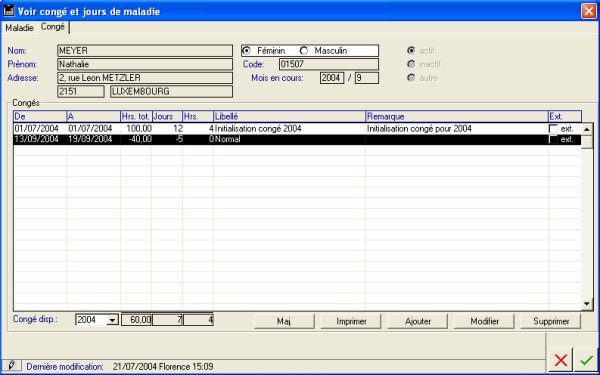600x375 pixels.
Task: Click the city field LUXEMBOURG
Action: click(x=171, y=91)
